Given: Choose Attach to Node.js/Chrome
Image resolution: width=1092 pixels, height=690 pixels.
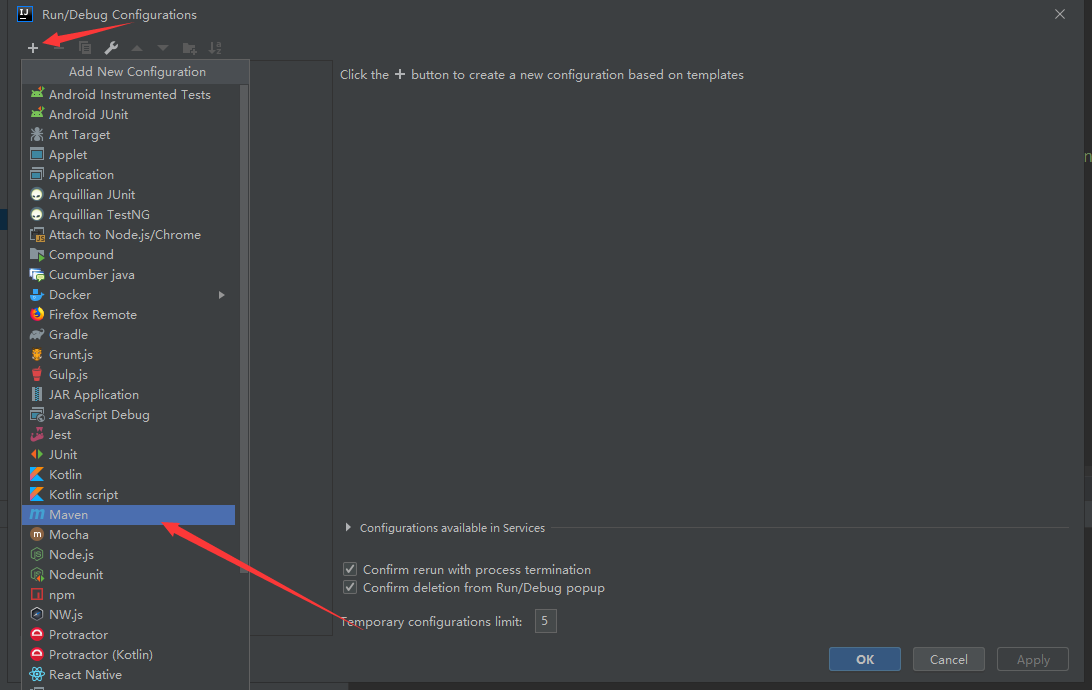Looking at the screenshot, I should tap(129, 235).
